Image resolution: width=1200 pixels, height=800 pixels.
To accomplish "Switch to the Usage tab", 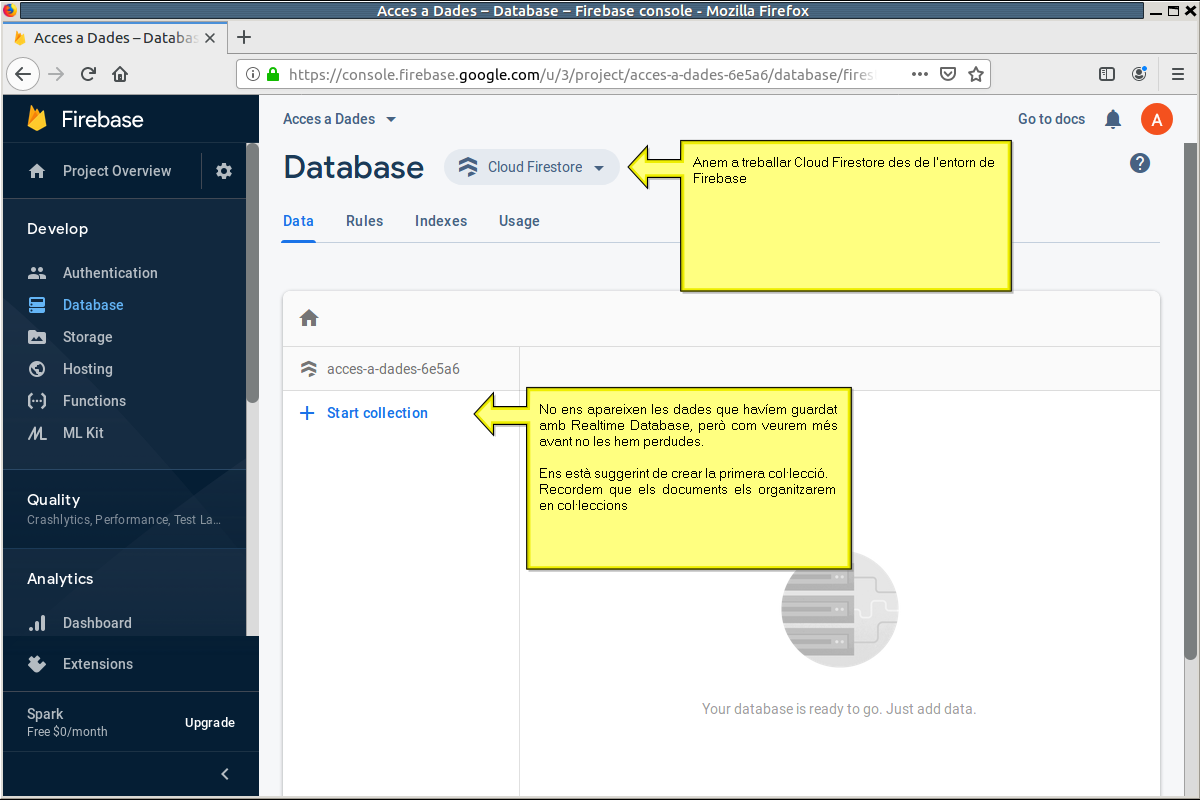I will 519,221.
